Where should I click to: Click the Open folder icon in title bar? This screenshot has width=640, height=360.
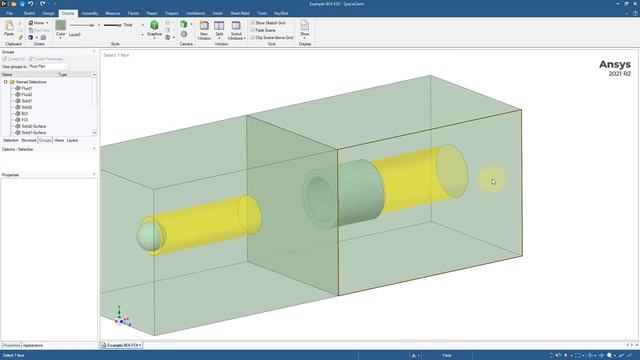pyautogui.click(x=13, y=4)
